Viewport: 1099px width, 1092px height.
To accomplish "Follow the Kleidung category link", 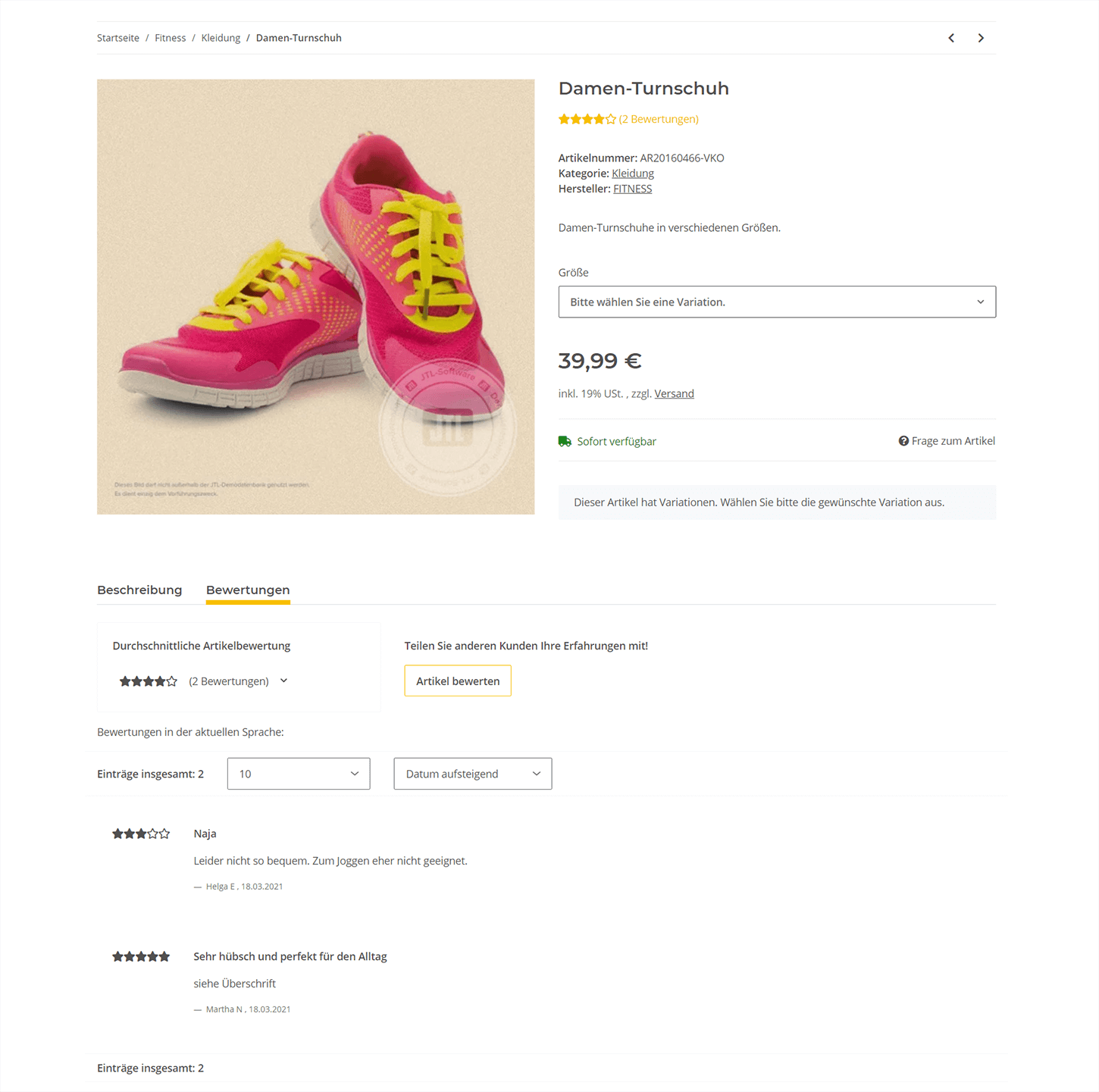I will 633,174.
